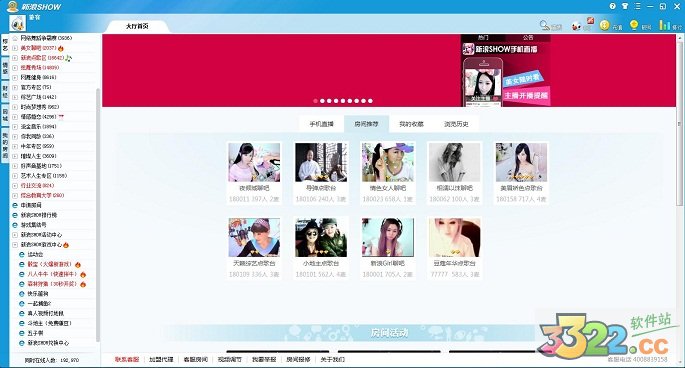Open room thumbnail 豆蔻年华点歌台 77777
The width and height of the screenshot is (685, 368).
(455, 238)
